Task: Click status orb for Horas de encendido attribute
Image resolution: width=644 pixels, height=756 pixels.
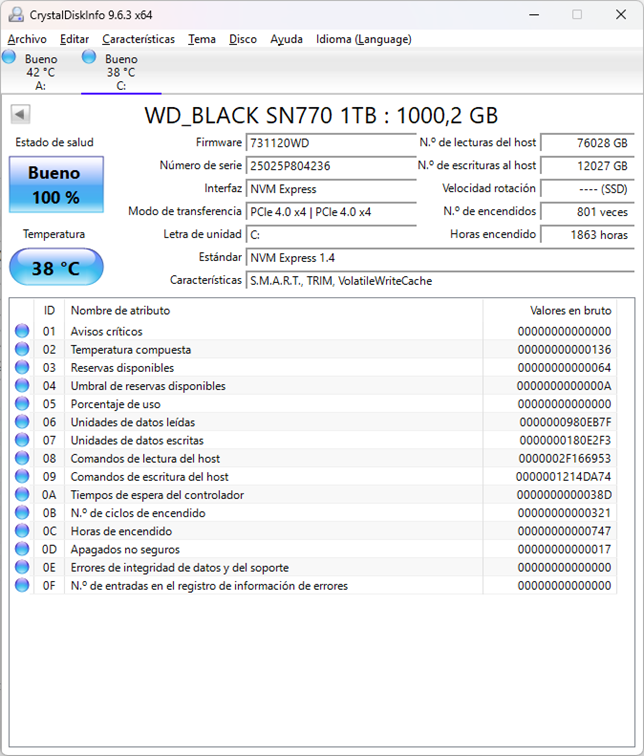Action: click(22, 531)
